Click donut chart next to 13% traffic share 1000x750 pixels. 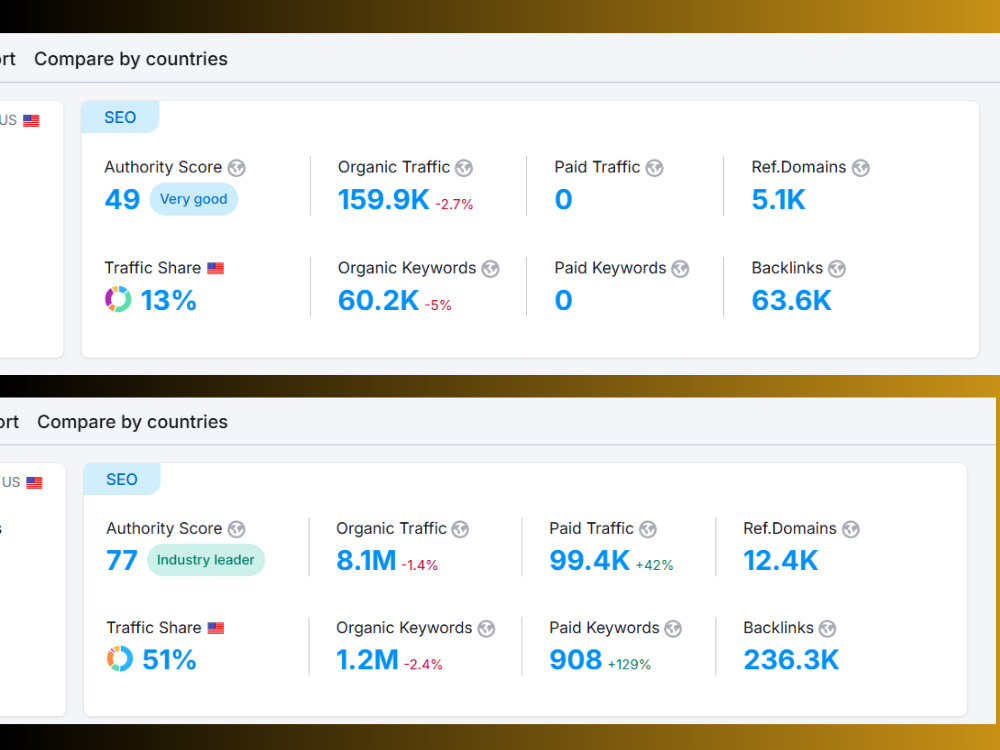(x=118, y=299)
